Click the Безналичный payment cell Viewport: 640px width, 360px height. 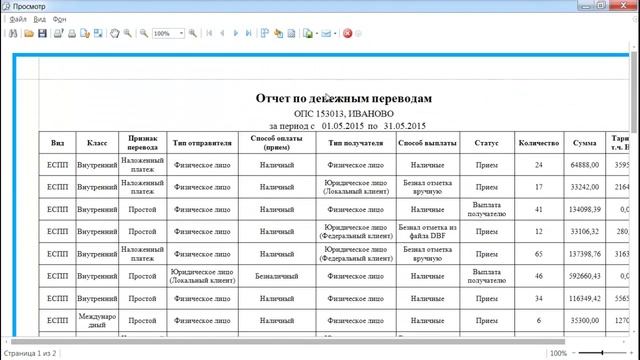277,276
